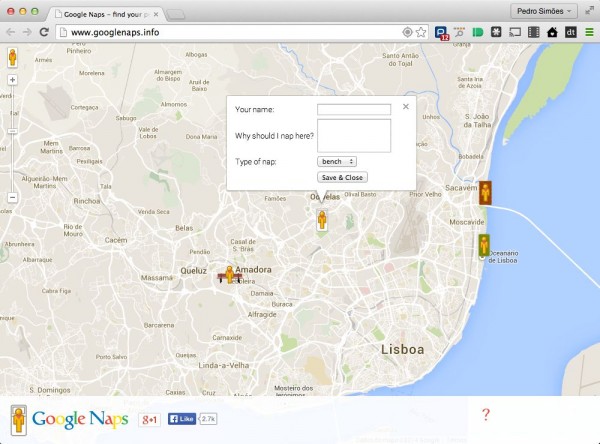Click the S. João da Talha label
Screen dimensions: 600x444
(x=477, y=121)
